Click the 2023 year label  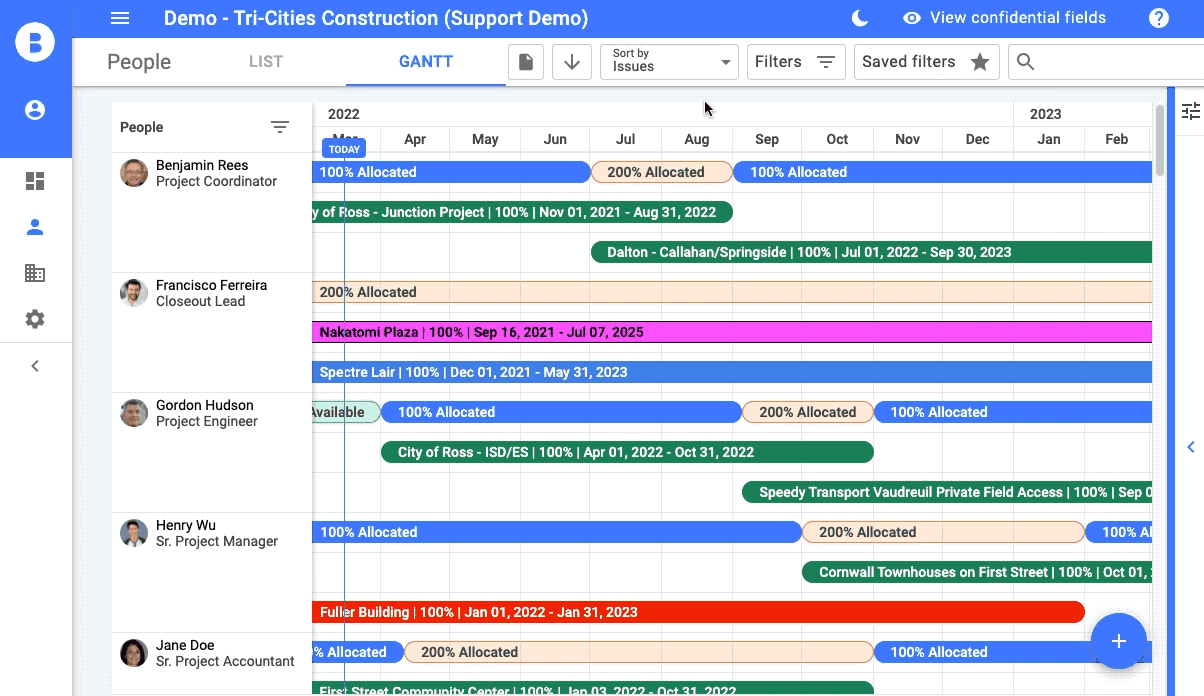coord(1046,114)
